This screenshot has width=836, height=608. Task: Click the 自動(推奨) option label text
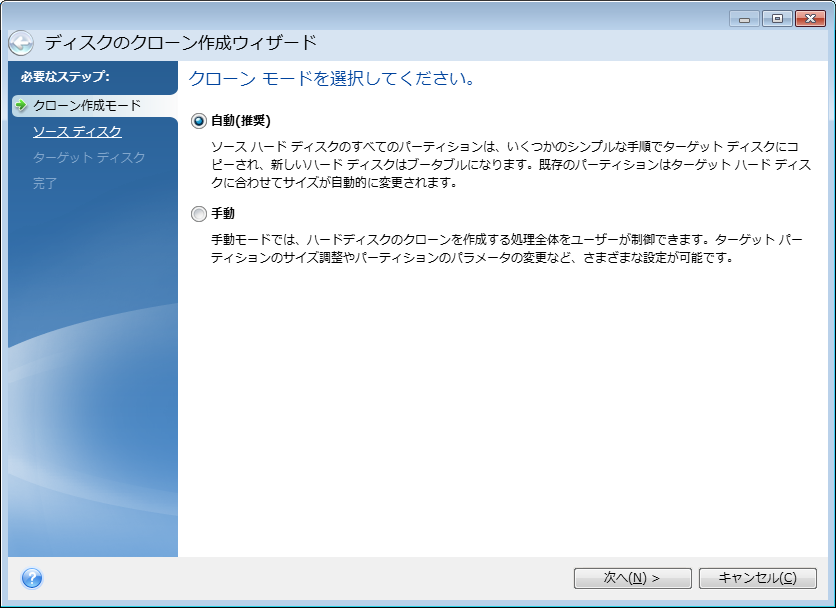point(241,121)
